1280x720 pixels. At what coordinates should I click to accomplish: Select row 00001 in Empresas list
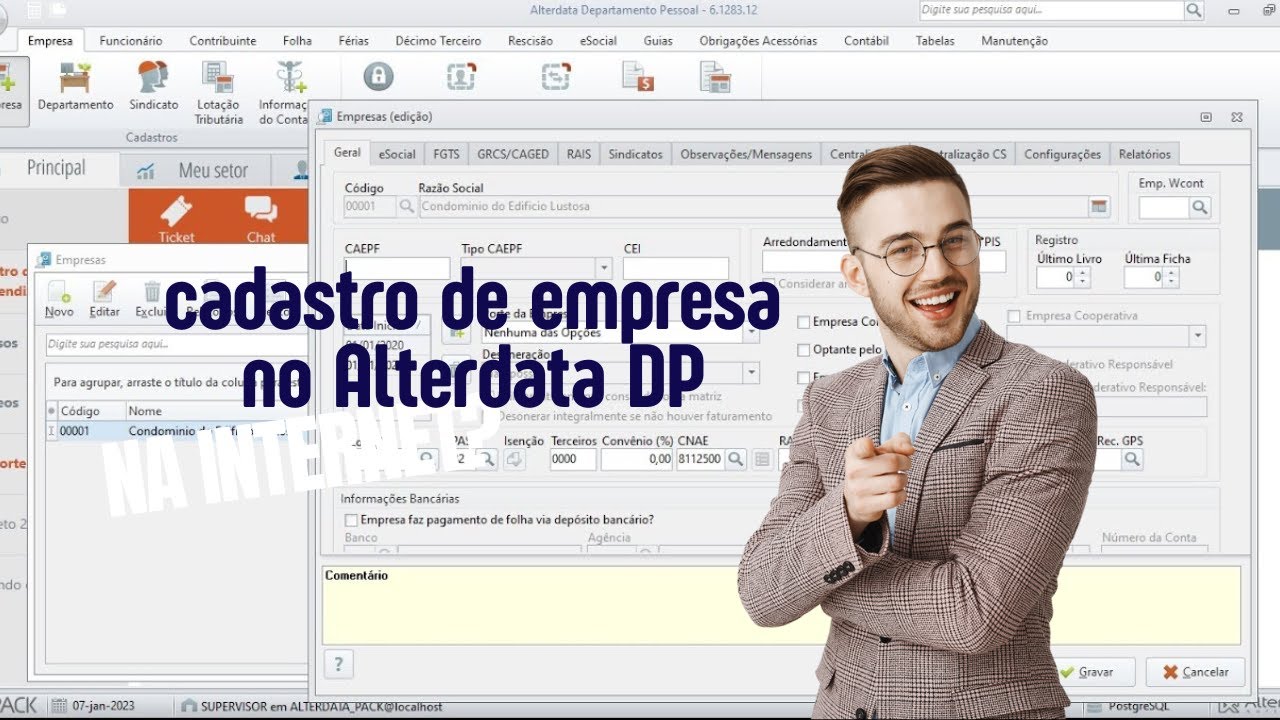tap(176, 431)
